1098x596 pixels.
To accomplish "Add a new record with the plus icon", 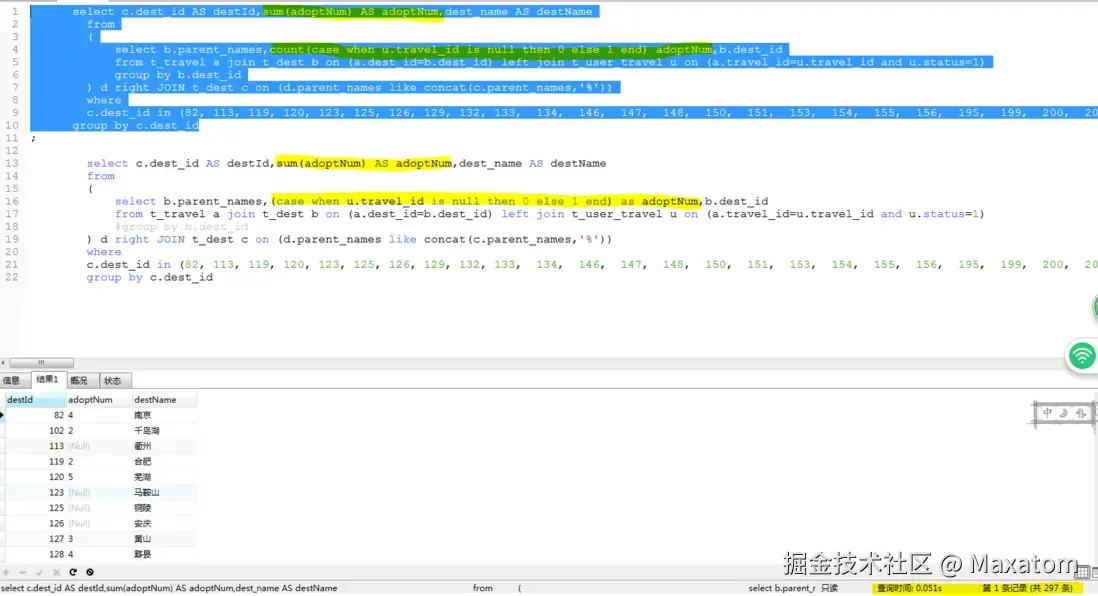I will pos(7,572).
